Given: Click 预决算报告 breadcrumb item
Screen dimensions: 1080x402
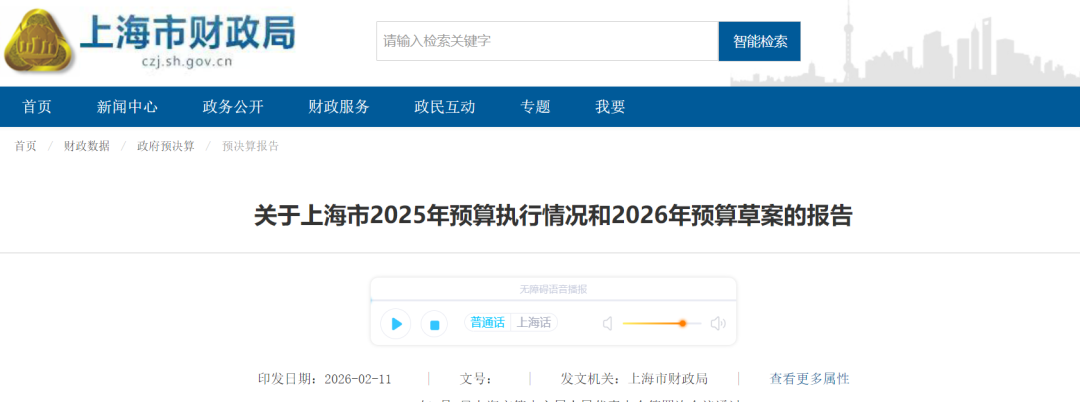Looking at the screenshot, I should pyautogui.click(x=250, y=146).
